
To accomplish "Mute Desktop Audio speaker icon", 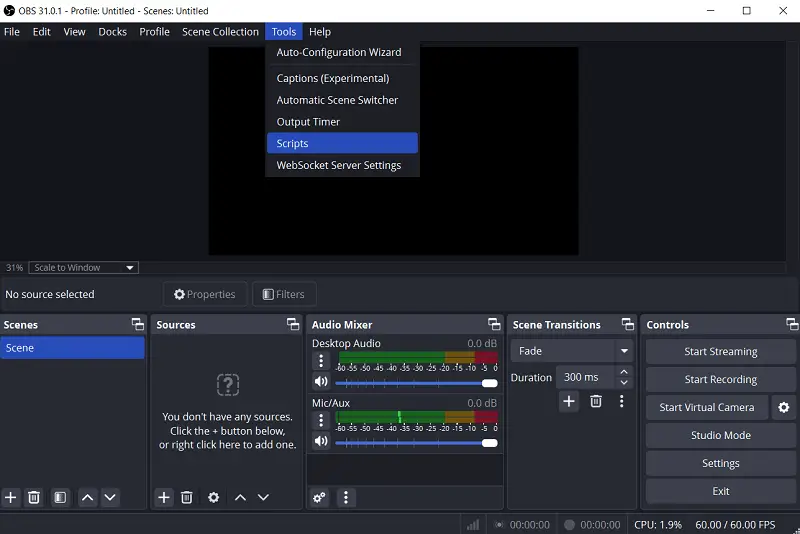I will click(321, 382).
